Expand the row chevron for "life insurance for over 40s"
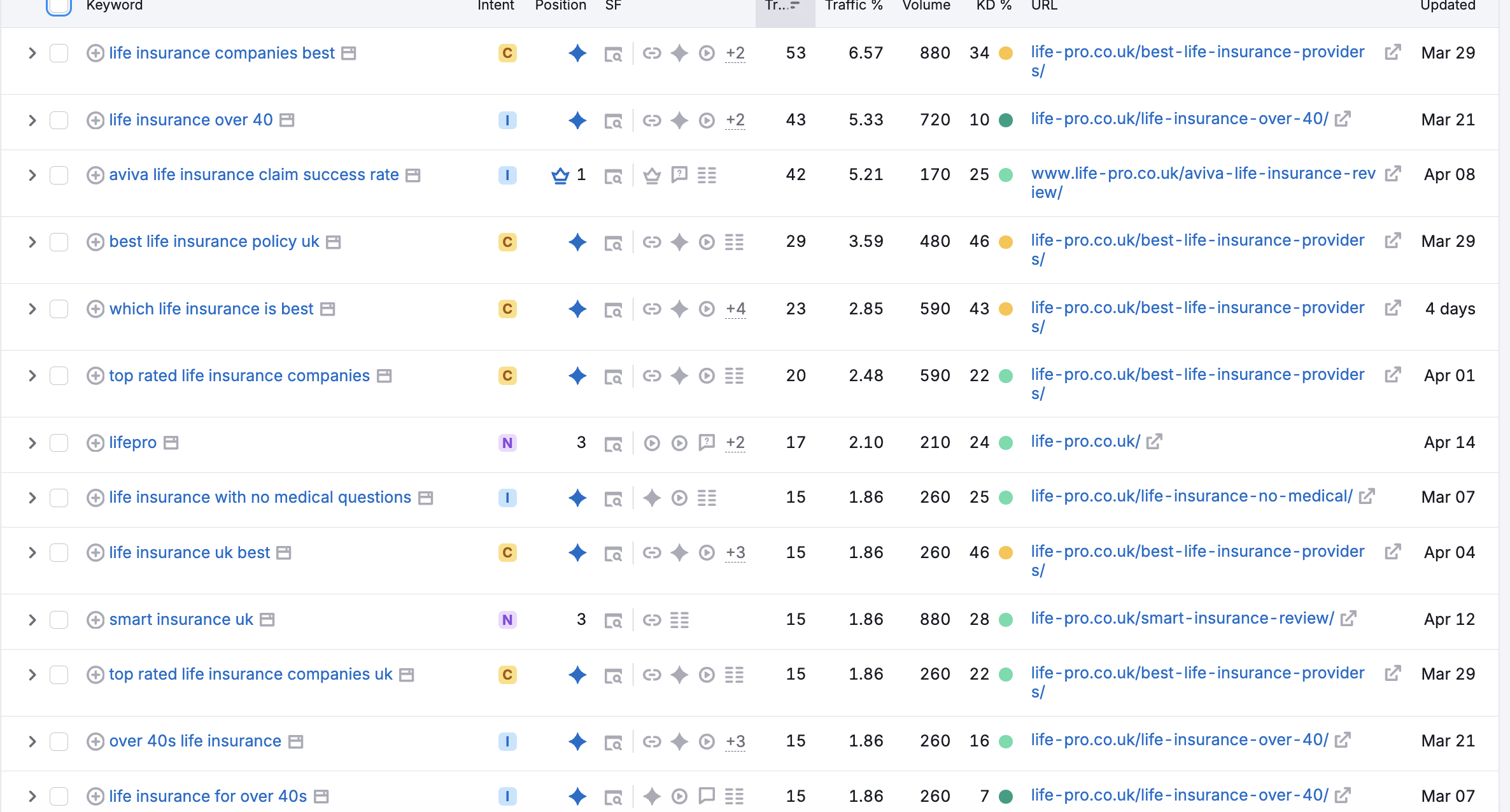Viewport: 1510px width, 812px height. pos(32,795)
